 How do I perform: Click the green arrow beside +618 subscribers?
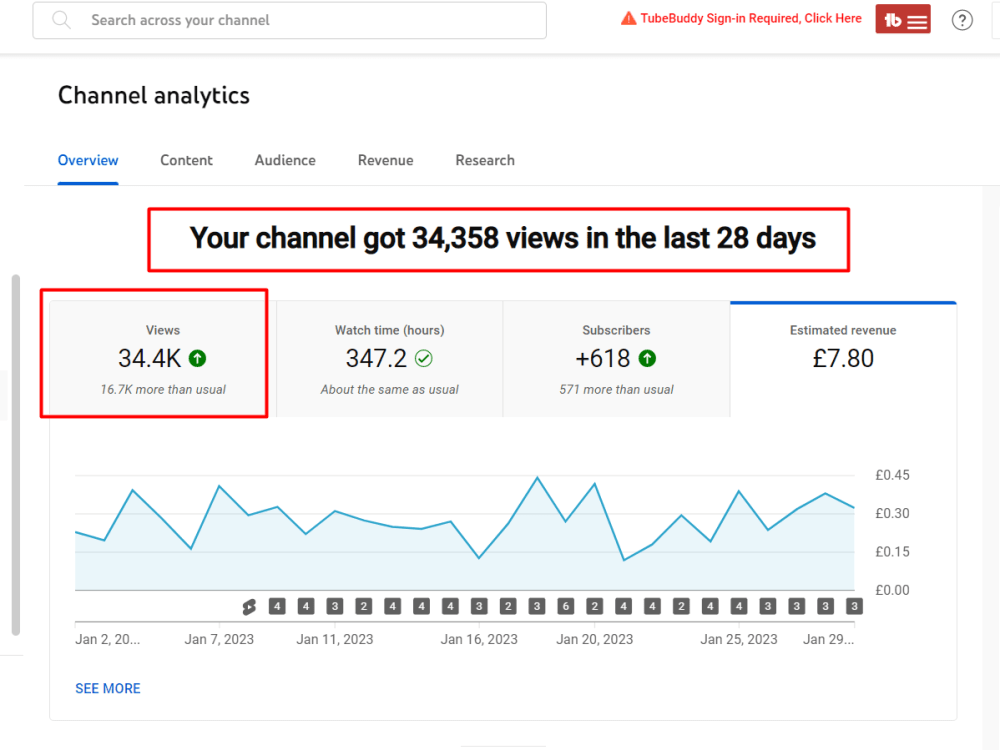point(649,358)
